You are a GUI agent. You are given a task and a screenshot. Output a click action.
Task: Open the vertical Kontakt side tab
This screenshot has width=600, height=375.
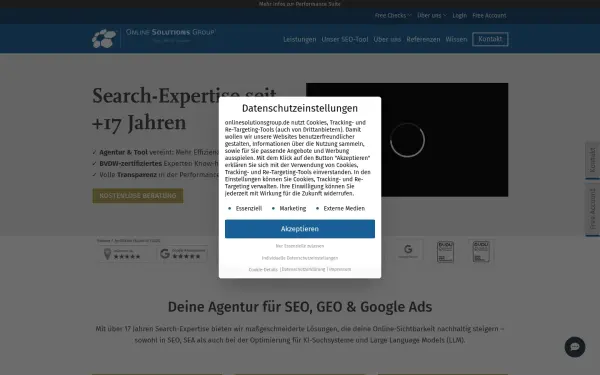592,160
